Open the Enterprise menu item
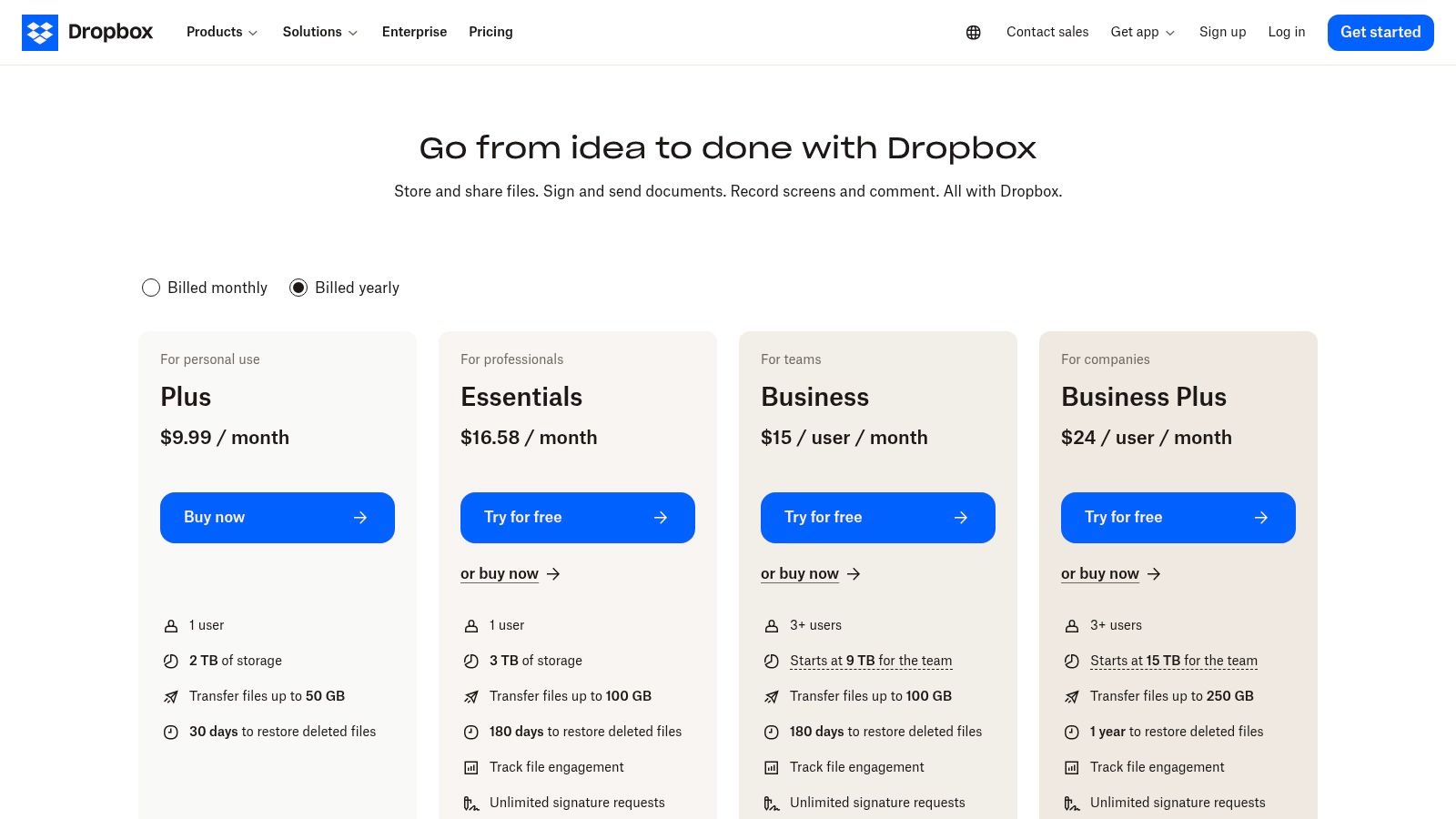This screenshot has height=819, width=1456. pos(414,32)
